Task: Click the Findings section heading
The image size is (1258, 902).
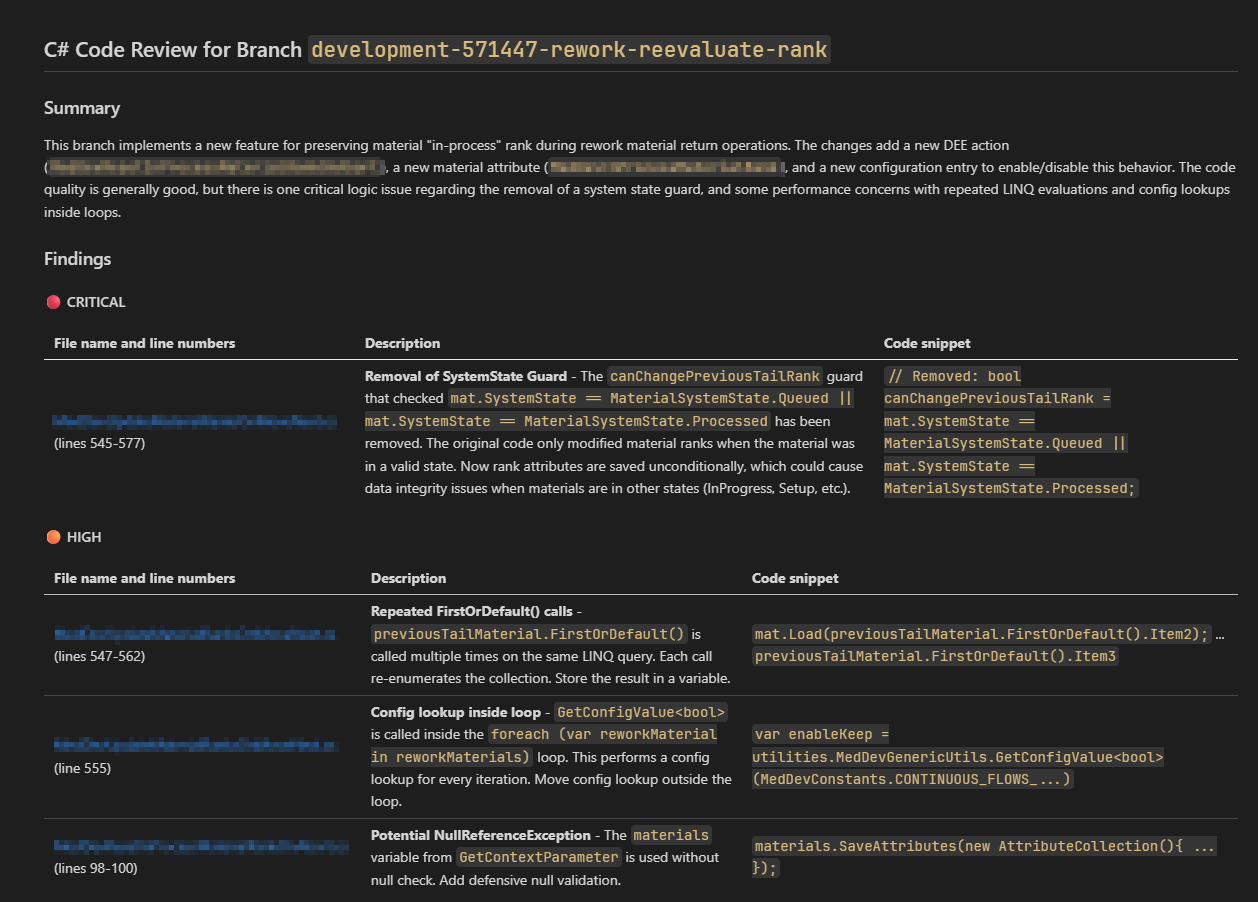Action: tap(77, 258)
